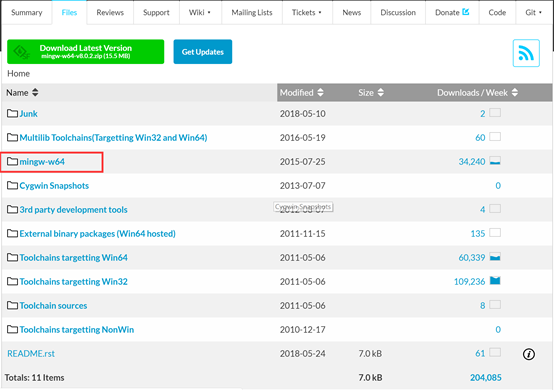This screenshot has width=554, height=390.
Task: Open the Discussion tab
Action: (x=398, y=12)
